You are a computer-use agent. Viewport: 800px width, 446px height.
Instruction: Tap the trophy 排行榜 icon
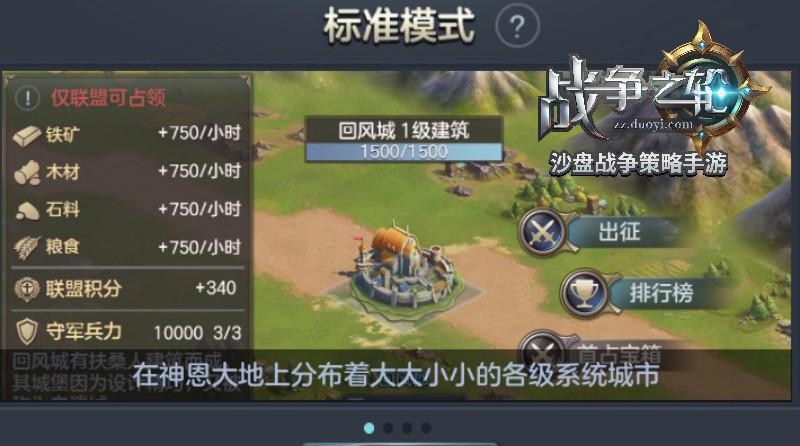tap(585, 293)
